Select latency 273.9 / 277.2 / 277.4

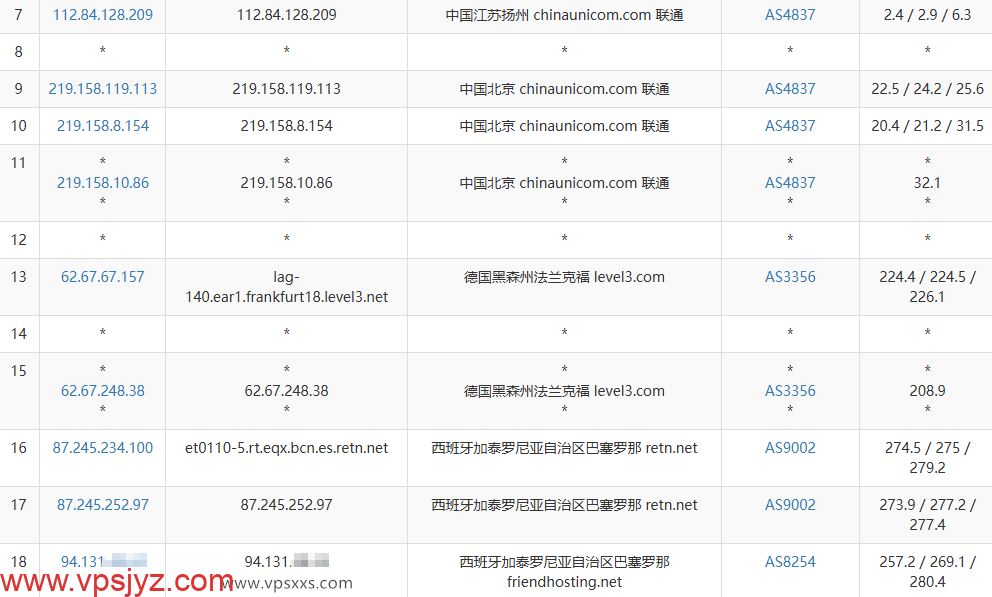point(927,515)
